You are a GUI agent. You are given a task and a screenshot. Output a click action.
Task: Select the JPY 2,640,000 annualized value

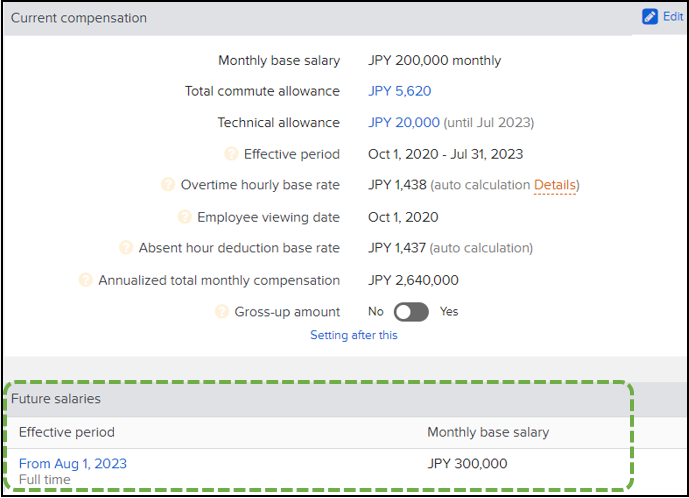(413, 280)
